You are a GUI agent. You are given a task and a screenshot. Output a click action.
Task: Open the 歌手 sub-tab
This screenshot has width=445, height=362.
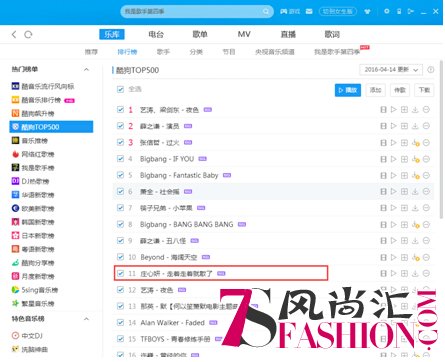(163, 52)
